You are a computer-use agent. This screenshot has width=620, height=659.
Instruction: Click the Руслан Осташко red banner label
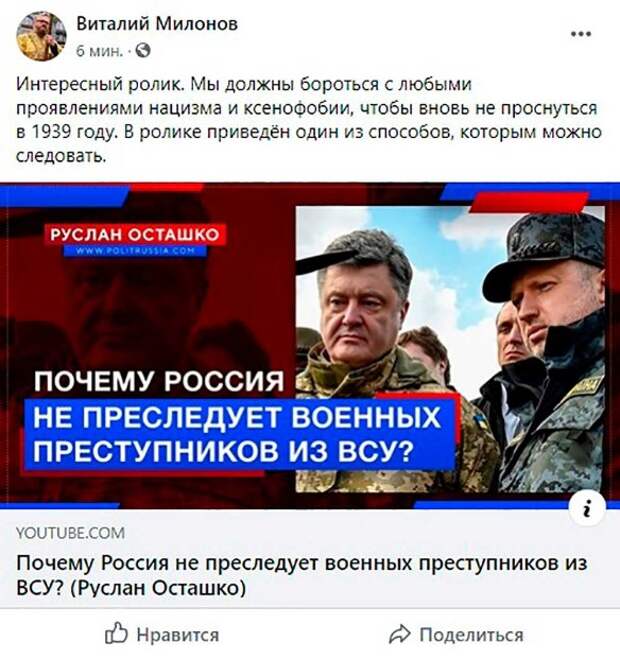point(135,235)
